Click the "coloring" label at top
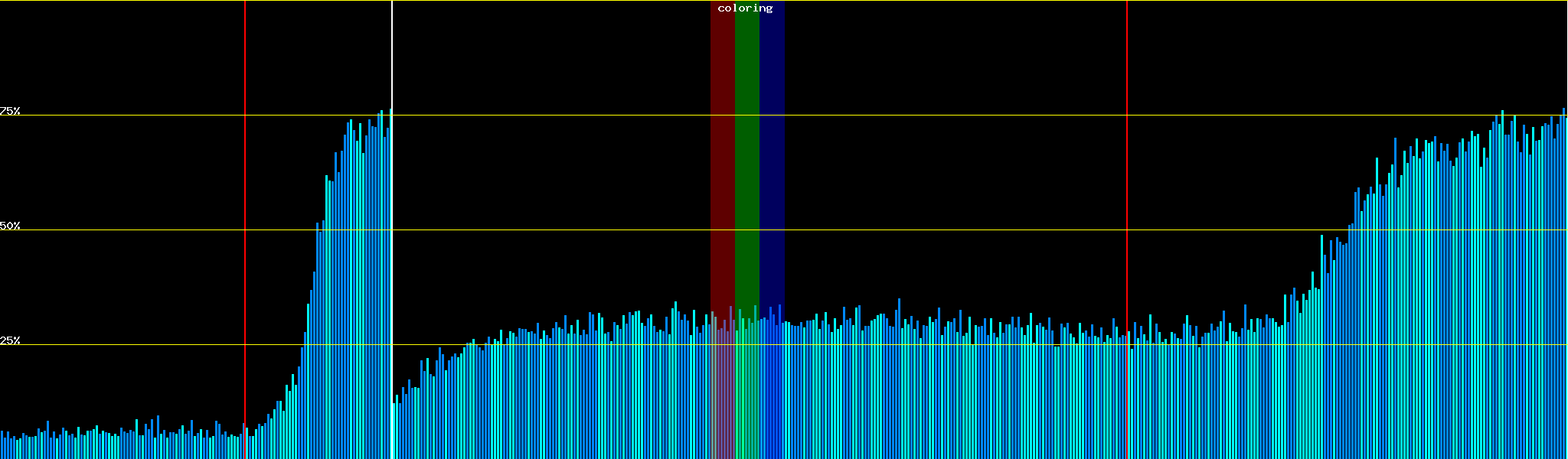This screenshot has height=459, width=1568. pos(745,8)
